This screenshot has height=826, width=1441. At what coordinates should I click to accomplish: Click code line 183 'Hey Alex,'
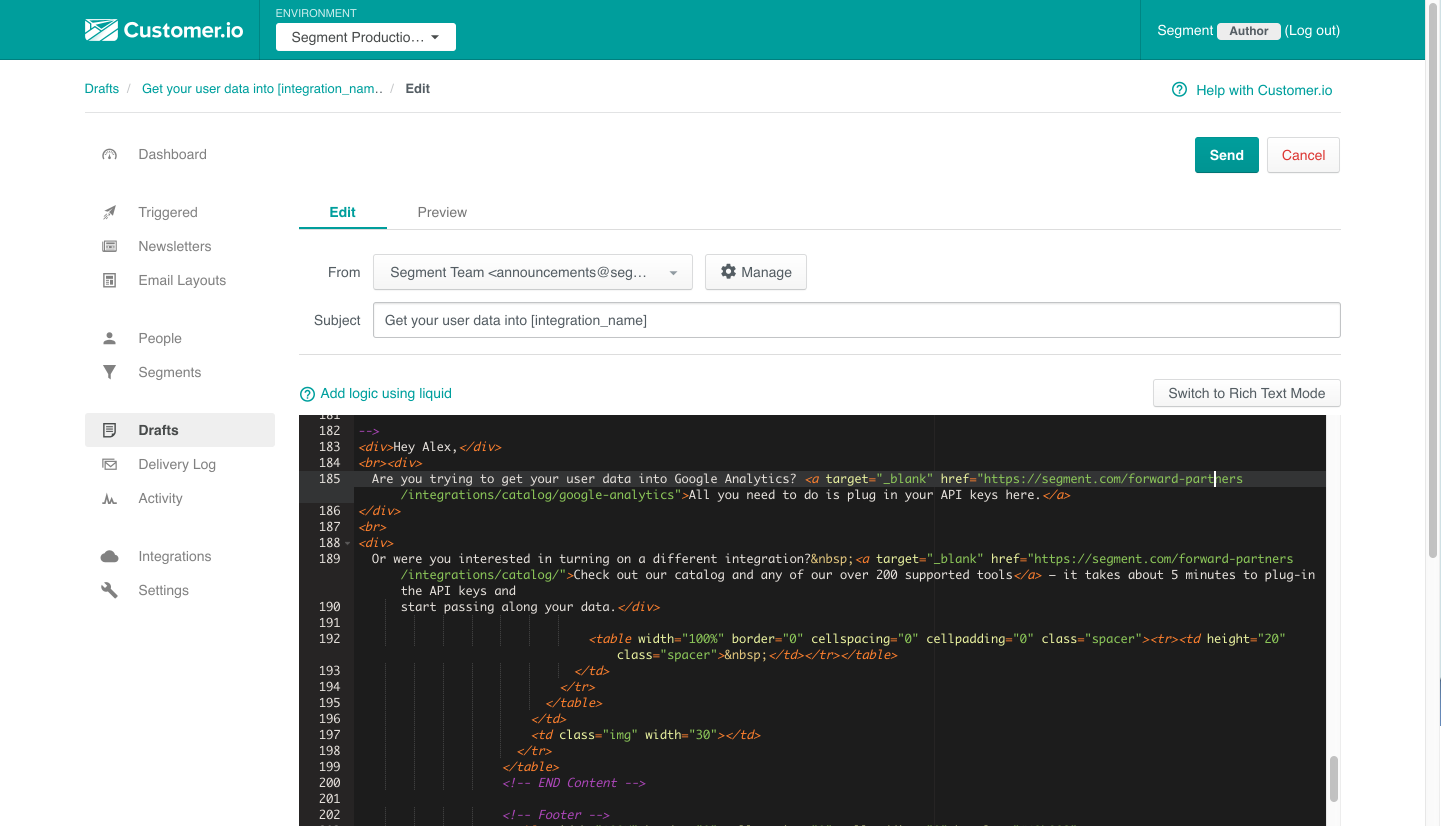[x=429, y=447]
